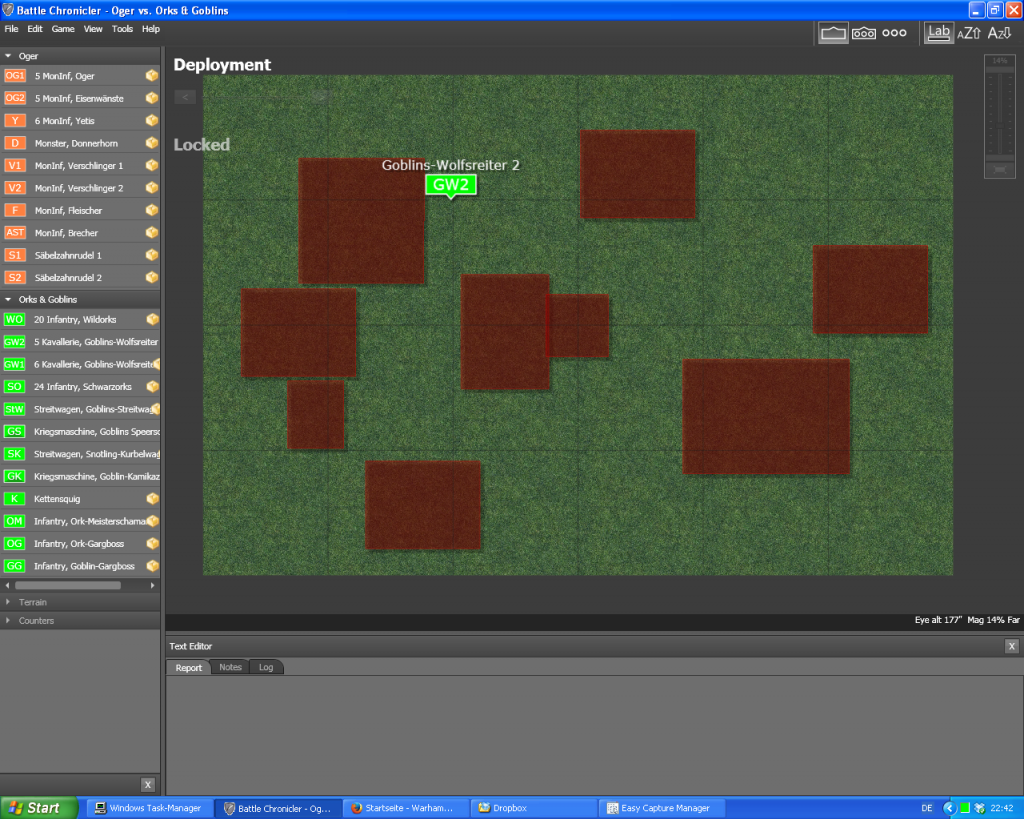Screen dimensions: 1024x819
Task: Open the Game menu
Action: point(63,29)
